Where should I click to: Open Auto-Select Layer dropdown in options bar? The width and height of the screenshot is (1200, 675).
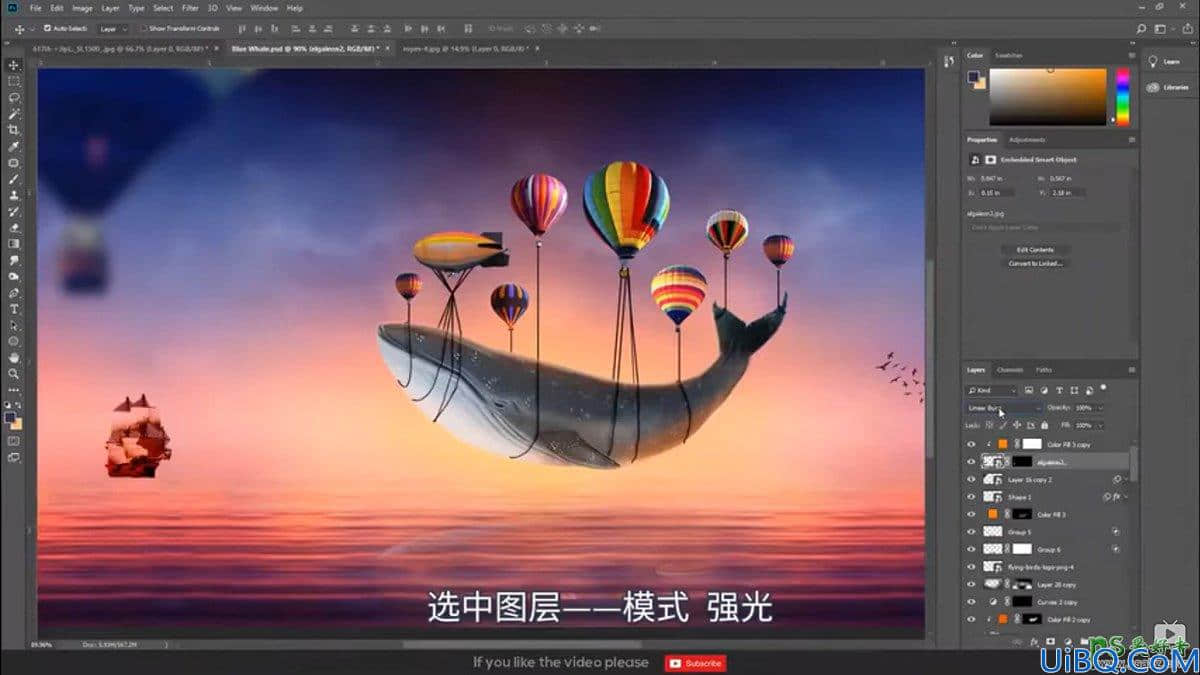(113, 28)
